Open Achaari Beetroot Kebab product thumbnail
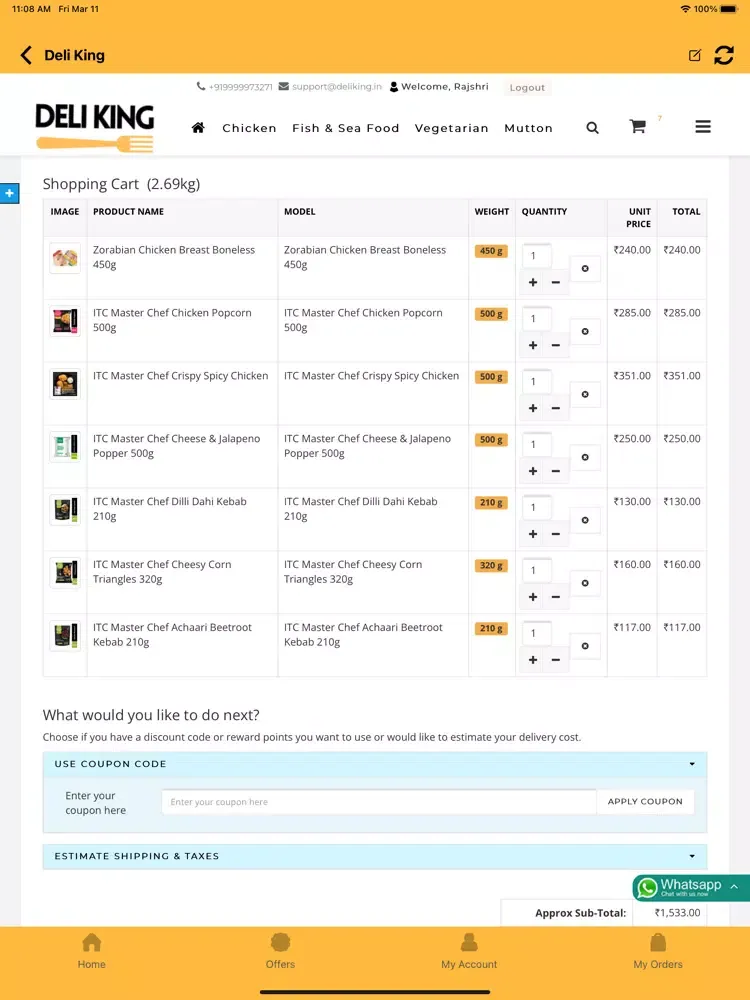The image size is (750, 1000). [65, 636]
